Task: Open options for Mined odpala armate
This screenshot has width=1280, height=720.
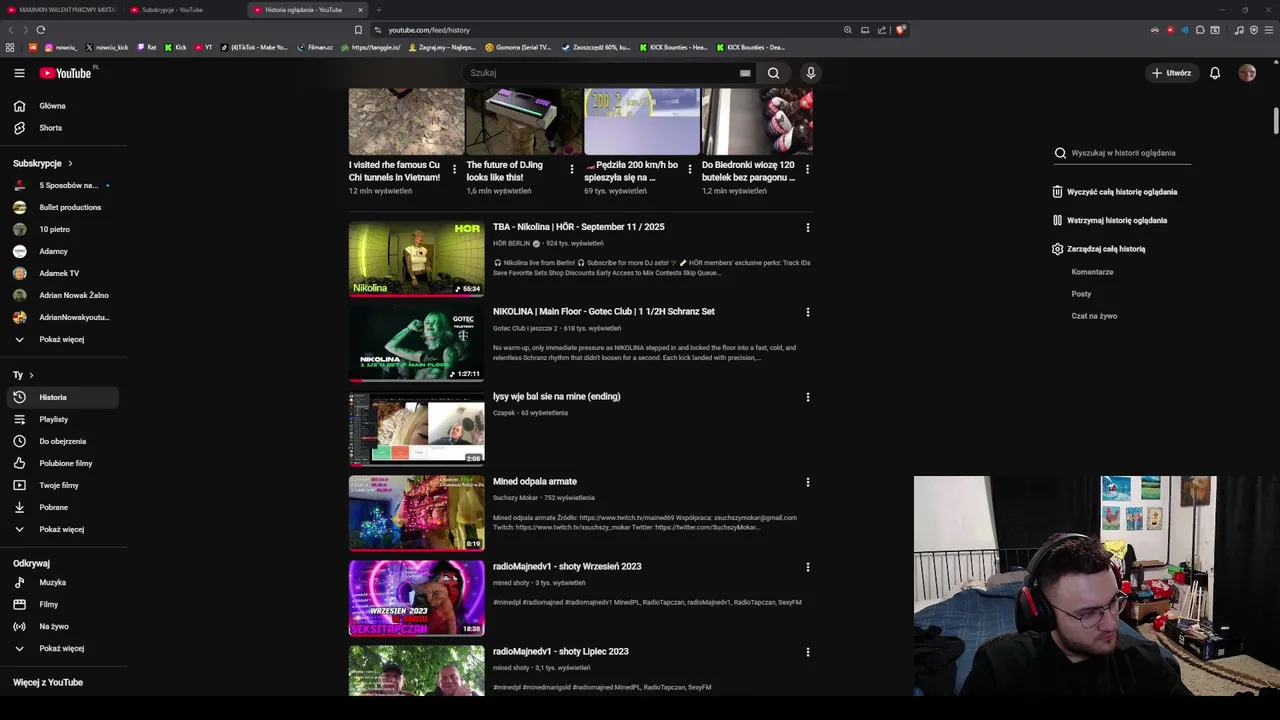Action: coord(808,482)
